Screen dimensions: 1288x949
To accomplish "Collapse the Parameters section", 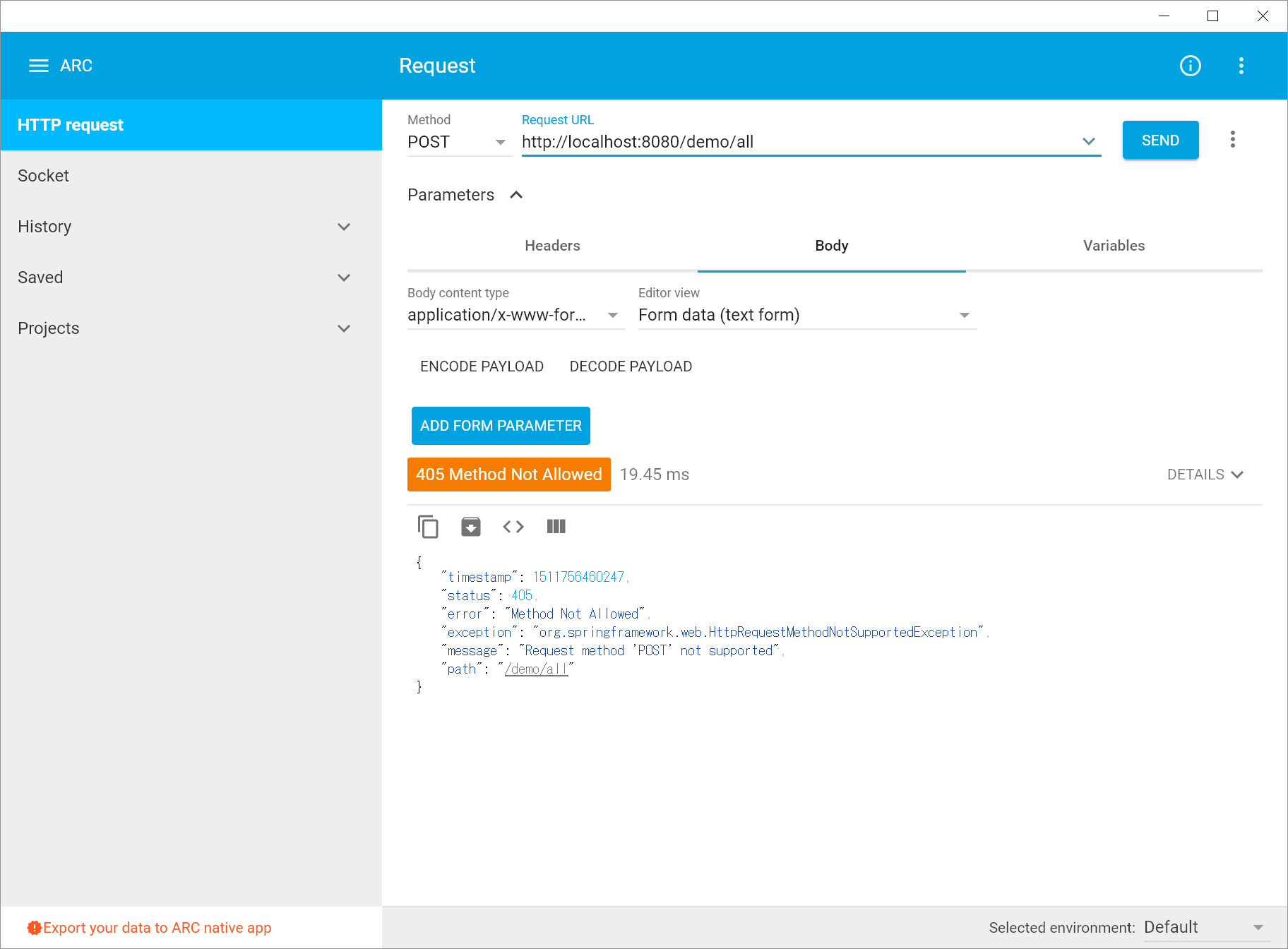I will point(516,195).
